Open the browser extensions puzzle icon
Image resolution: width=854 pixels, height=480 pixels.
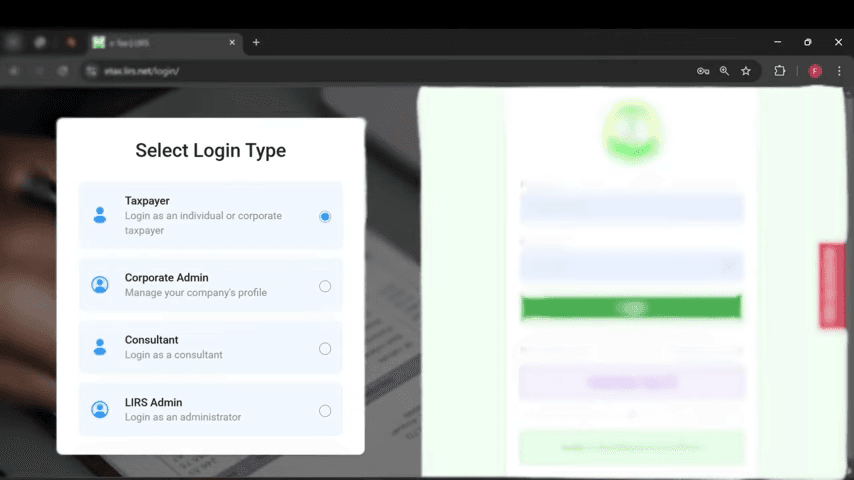point(780,71)
